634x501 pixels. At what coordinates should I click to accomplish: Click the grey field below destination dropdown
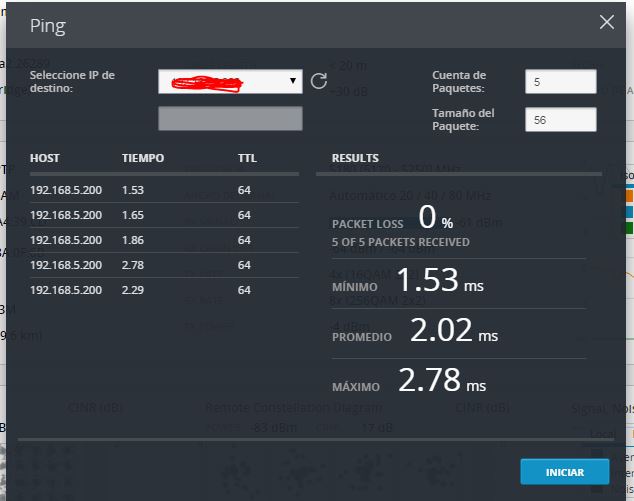(230, 118)
